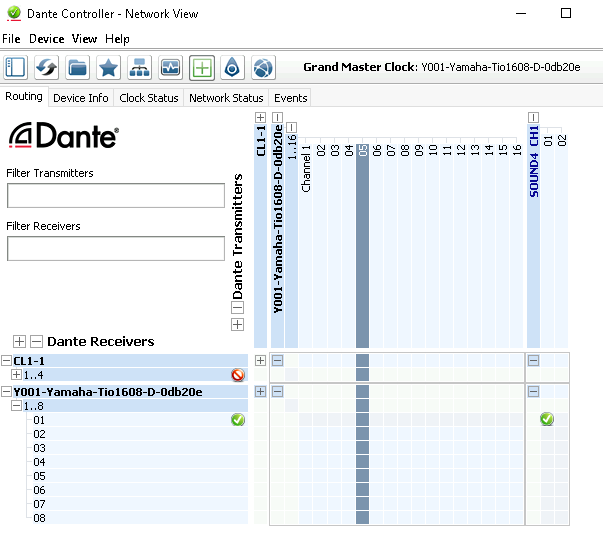This screenshot has height=551, width=603.
Task: Click the reload/refresh toolbar icon
Action: [47, 68]
